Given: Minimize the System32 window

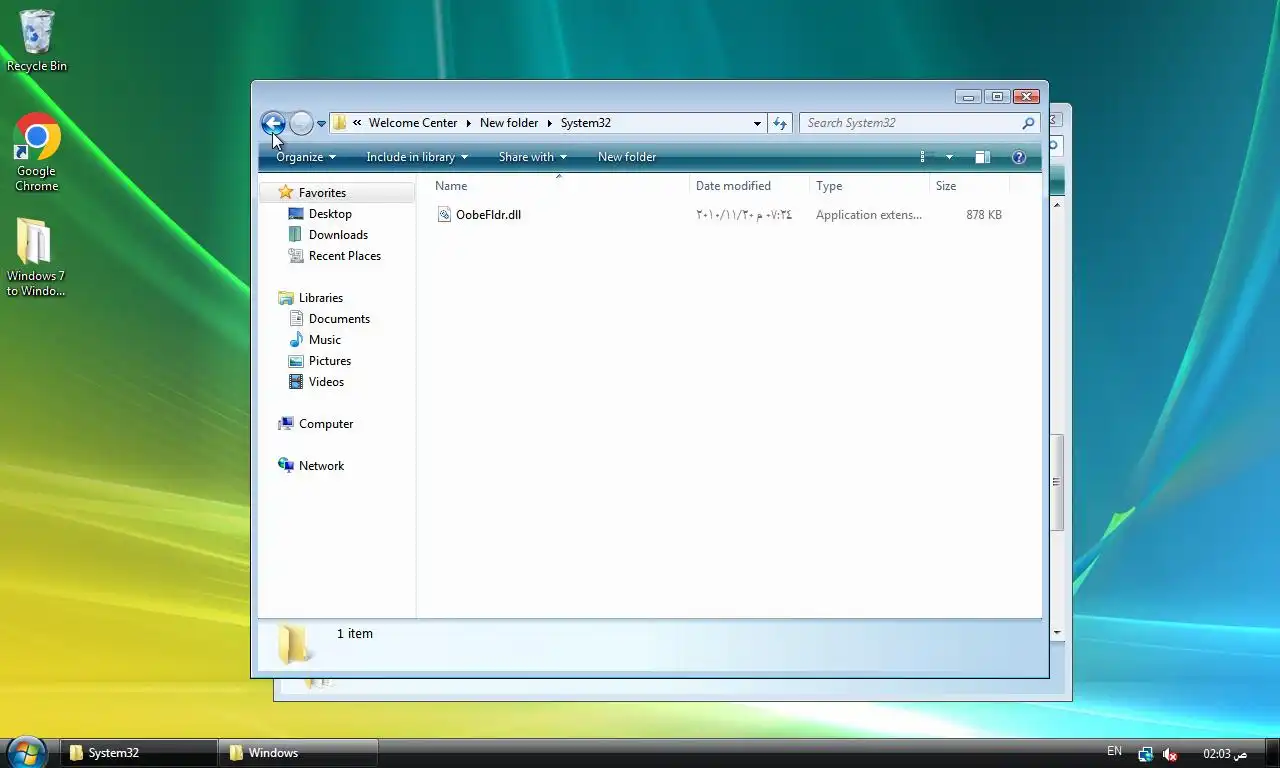Looking at the screenshot, I should pyautogui.click(x=968, y=97).
